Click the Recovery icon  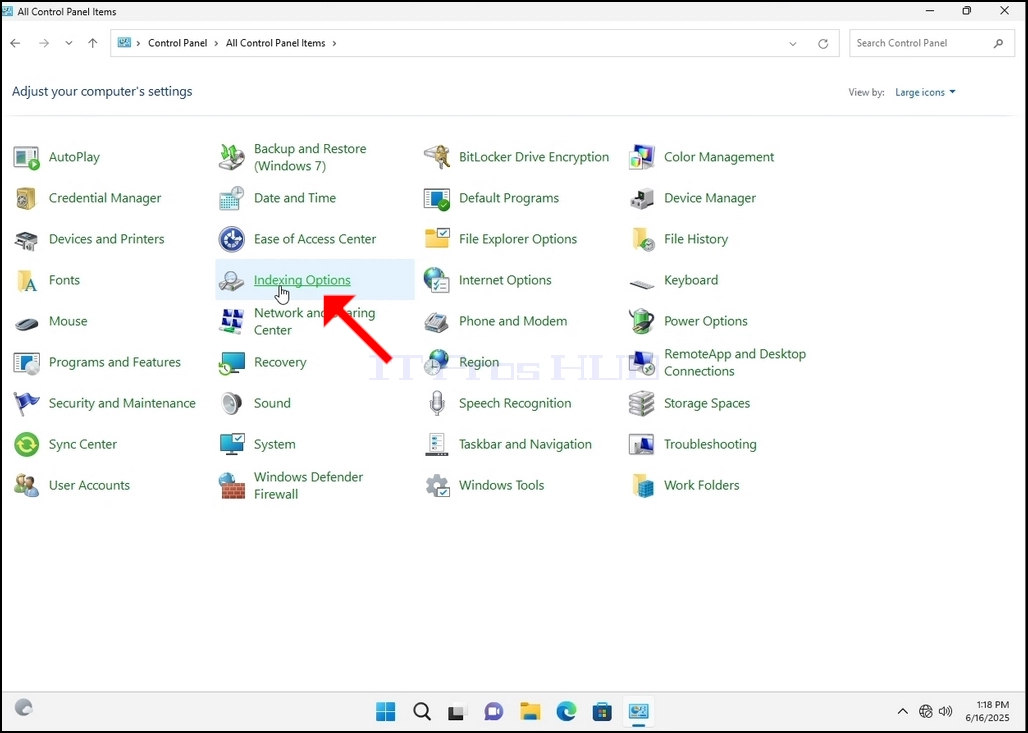[231, 363]
